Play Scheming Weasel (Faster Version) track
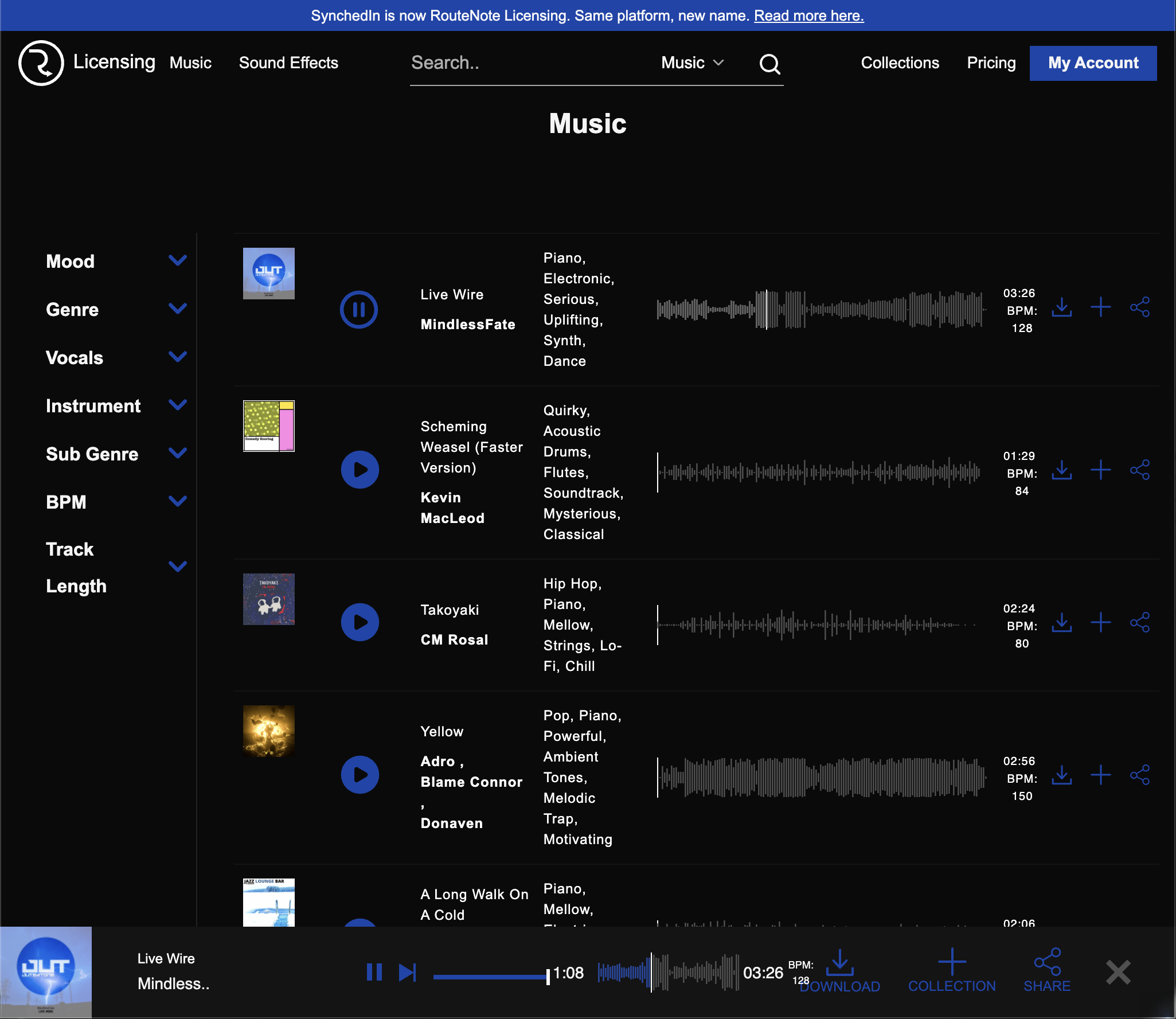The width and height of the screenshot is (1176, 1019). [x=360, y=470]
